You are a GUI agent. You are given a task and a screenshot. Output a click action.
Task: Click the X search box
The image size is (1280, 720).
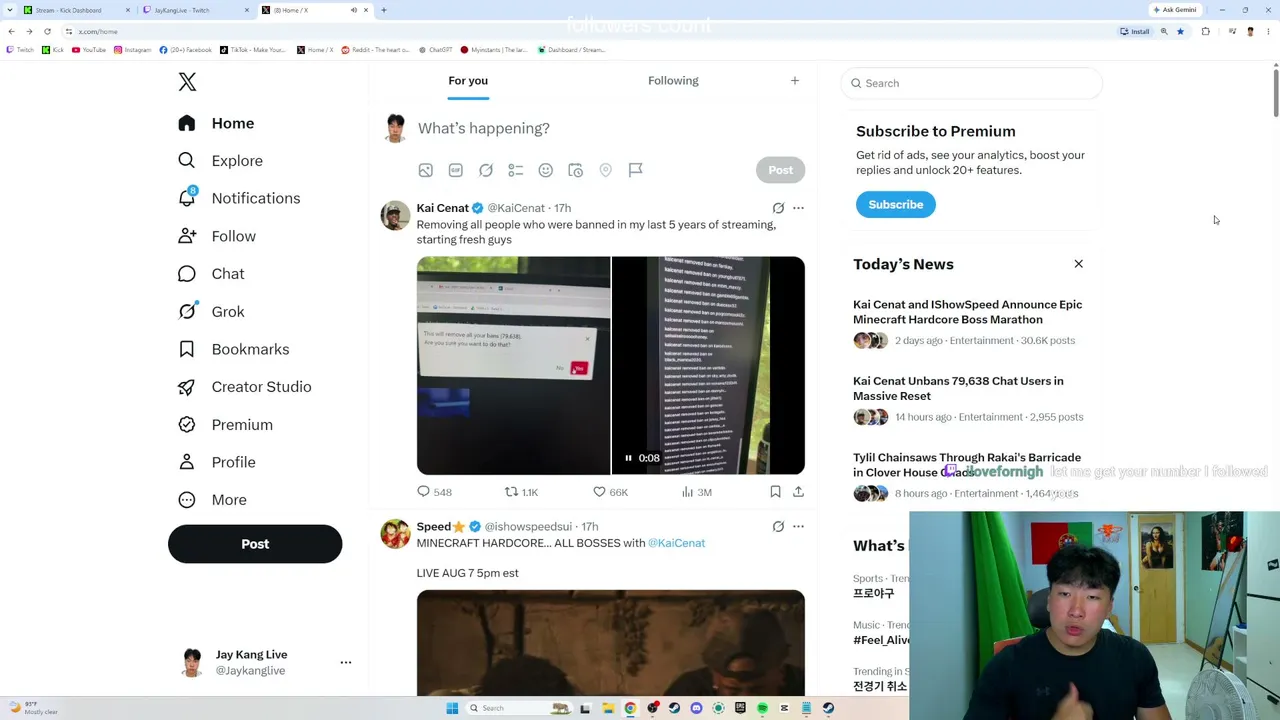click(x=972, y=83)
